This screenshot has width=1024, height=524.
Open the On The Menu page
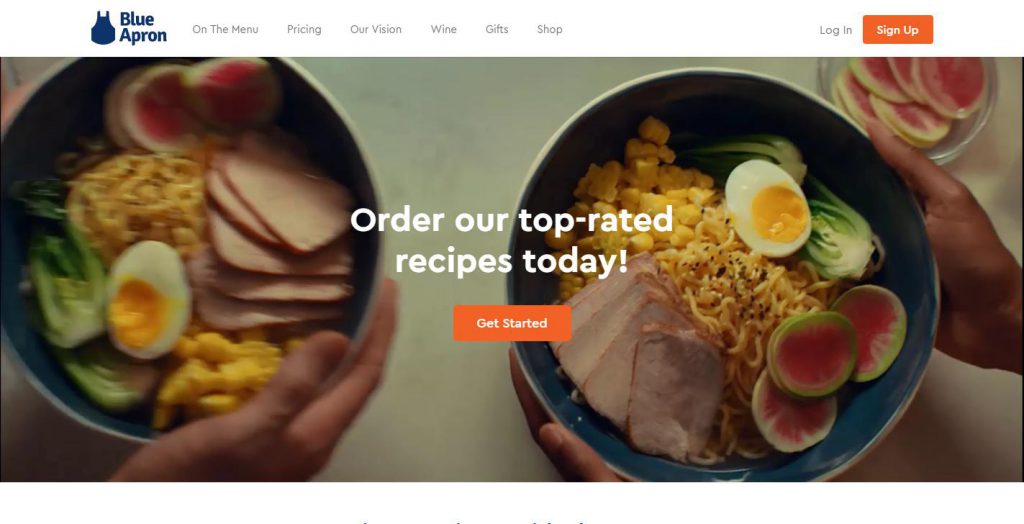pyautogui.click(x=225, y=29)
